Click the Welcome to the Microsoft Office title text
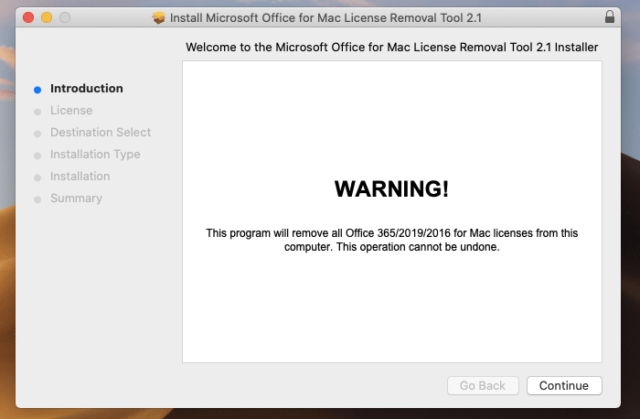 [392, 47]
